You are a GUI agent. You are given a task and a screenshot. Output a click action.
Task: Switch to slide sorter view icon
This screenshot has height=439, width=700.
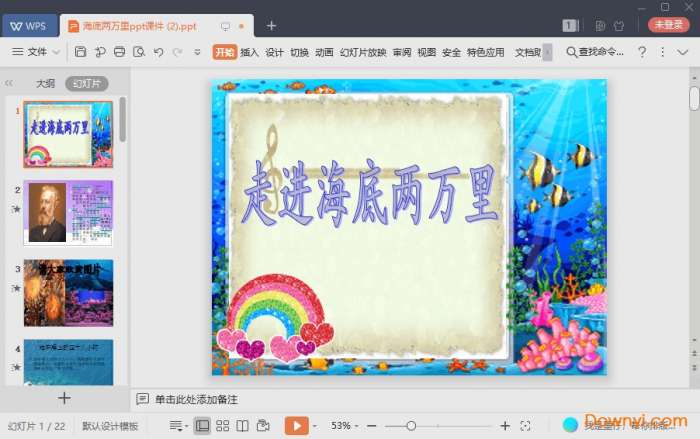pos(222,426)
